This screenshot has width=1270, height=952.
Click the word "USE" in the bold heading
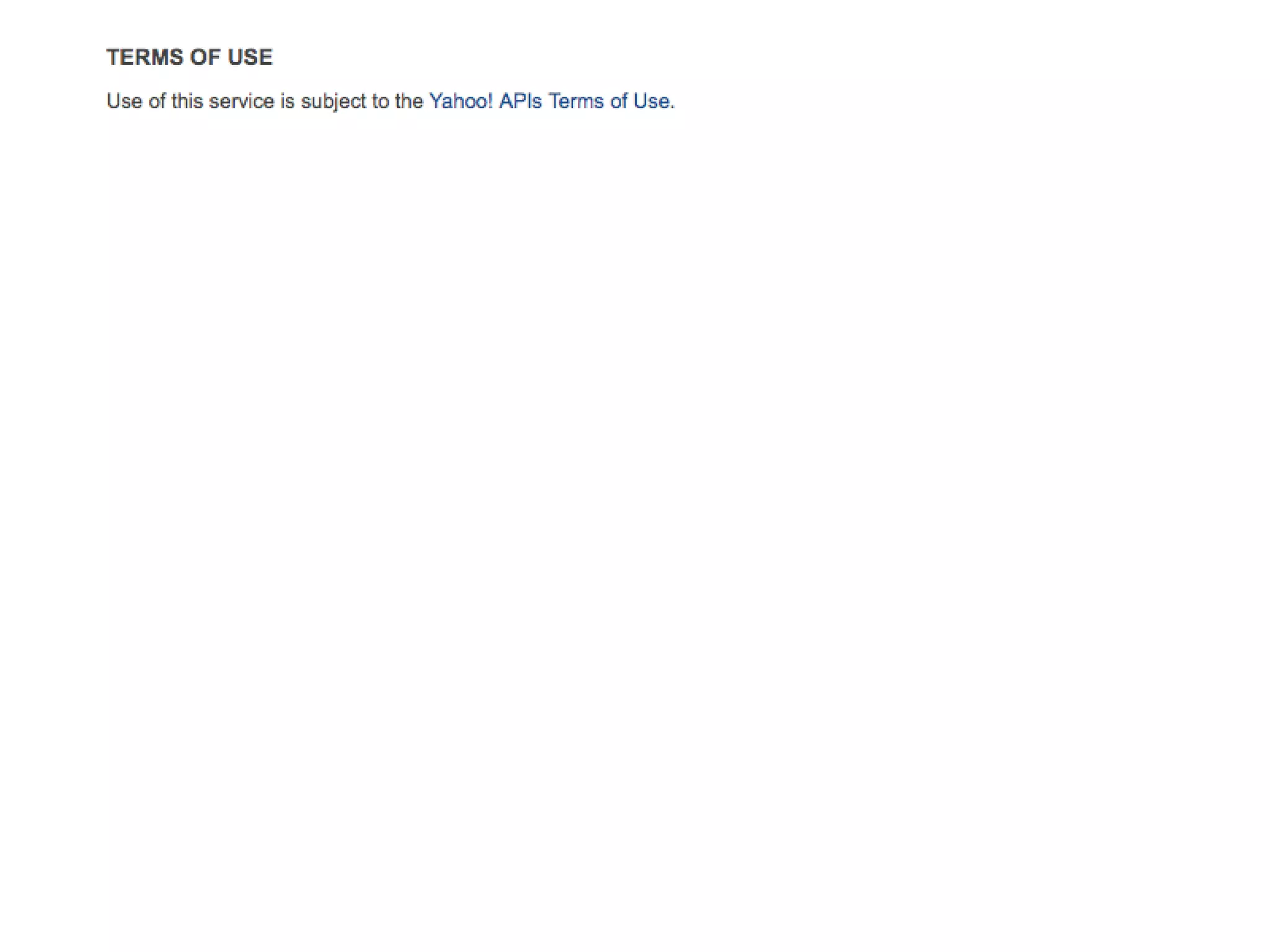tap(250, 57)
